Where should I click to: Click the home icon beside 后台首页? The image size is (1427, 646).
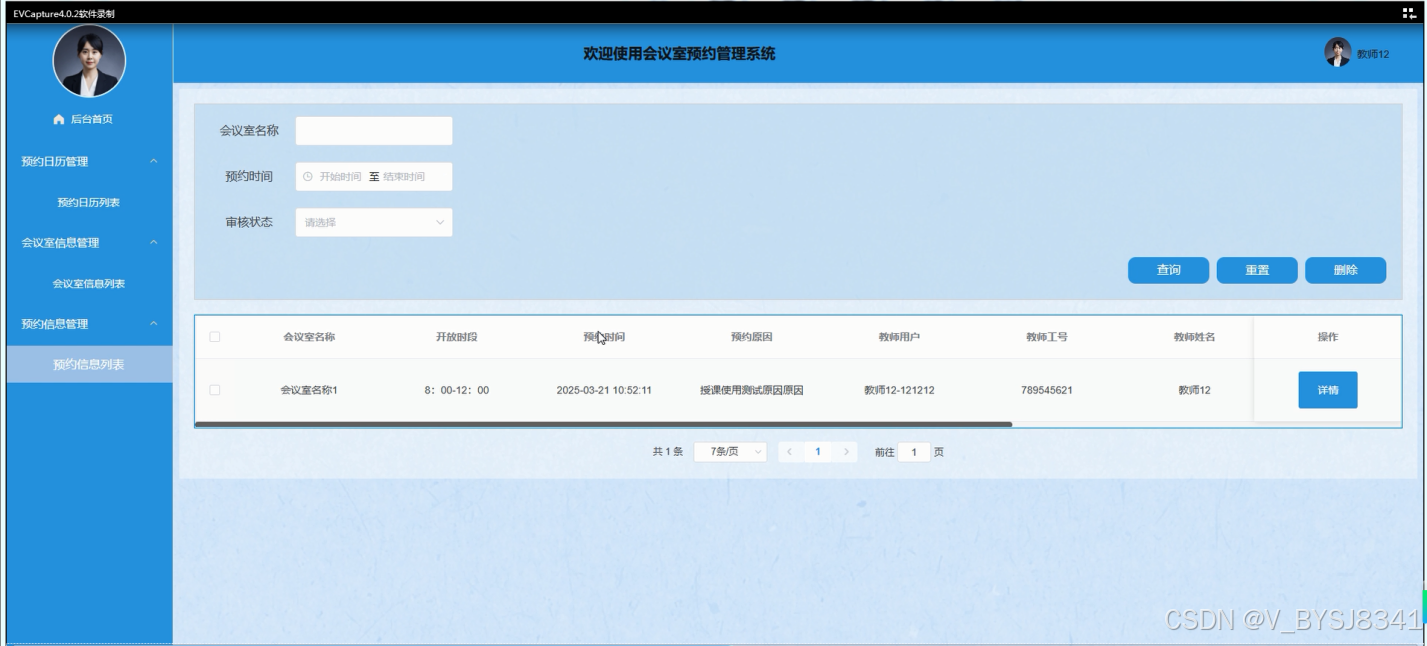click(58, 120)
